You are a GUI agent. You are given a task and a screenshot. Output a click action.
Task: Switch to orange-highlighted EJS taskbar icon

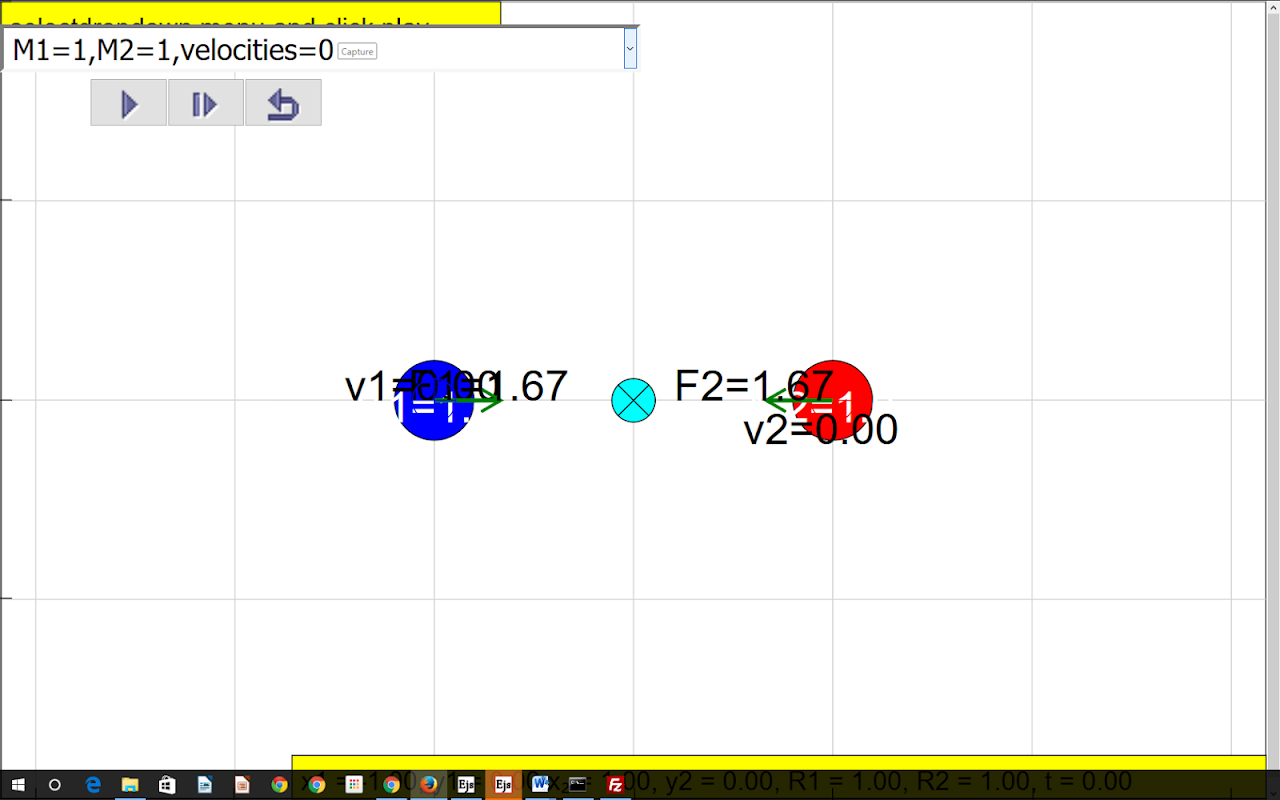[503, 785]
